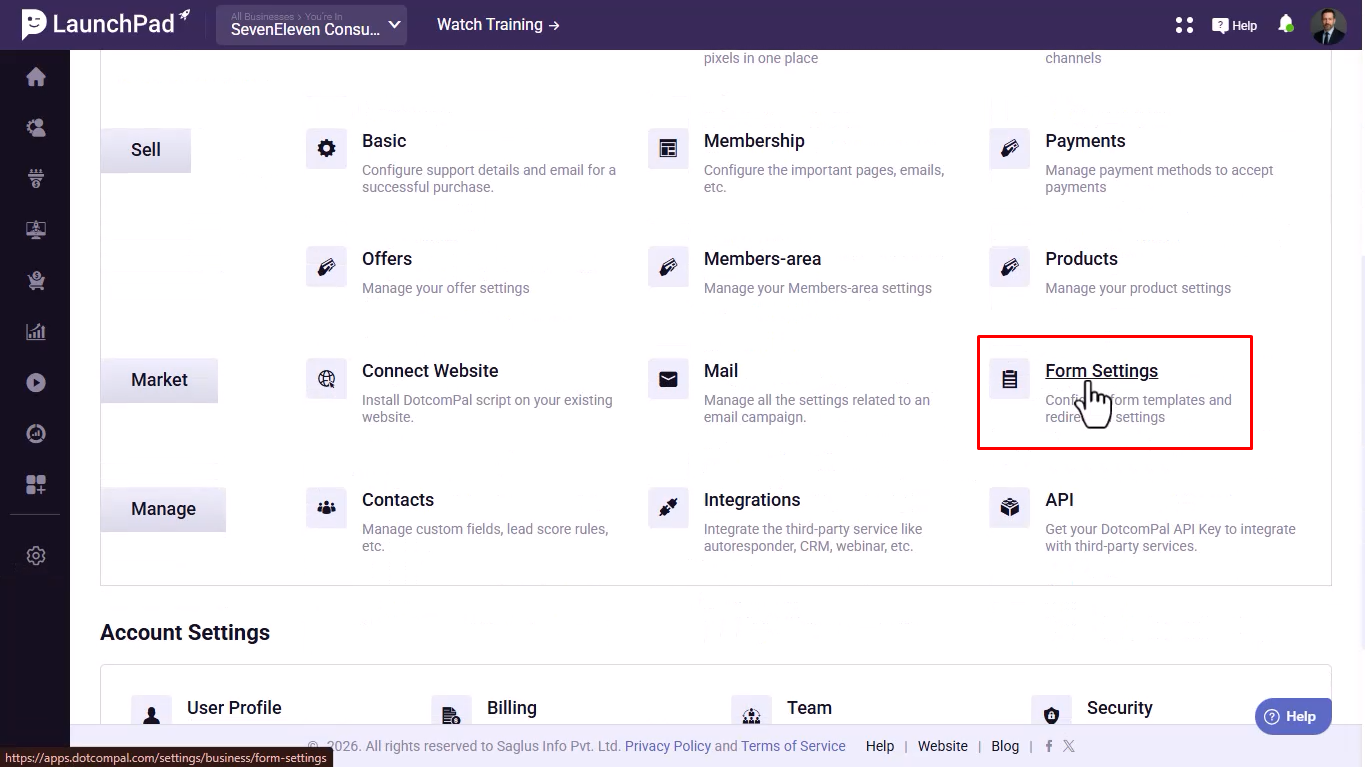Screen dimensions: 1365x767
Task: Open the Billing account link
Action: click(512, 708)
